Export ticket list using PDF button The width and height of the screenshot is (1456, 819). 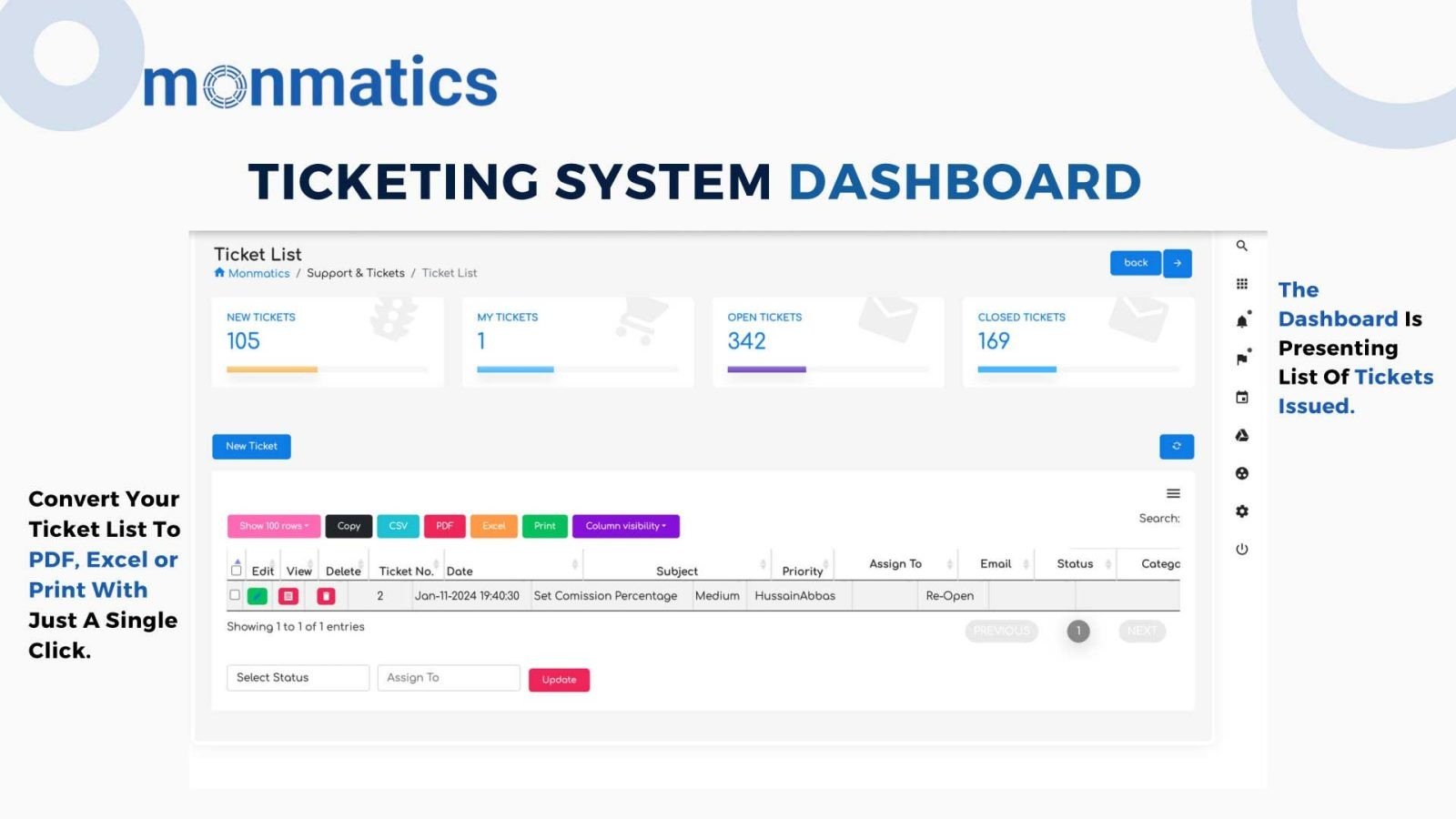444,526
